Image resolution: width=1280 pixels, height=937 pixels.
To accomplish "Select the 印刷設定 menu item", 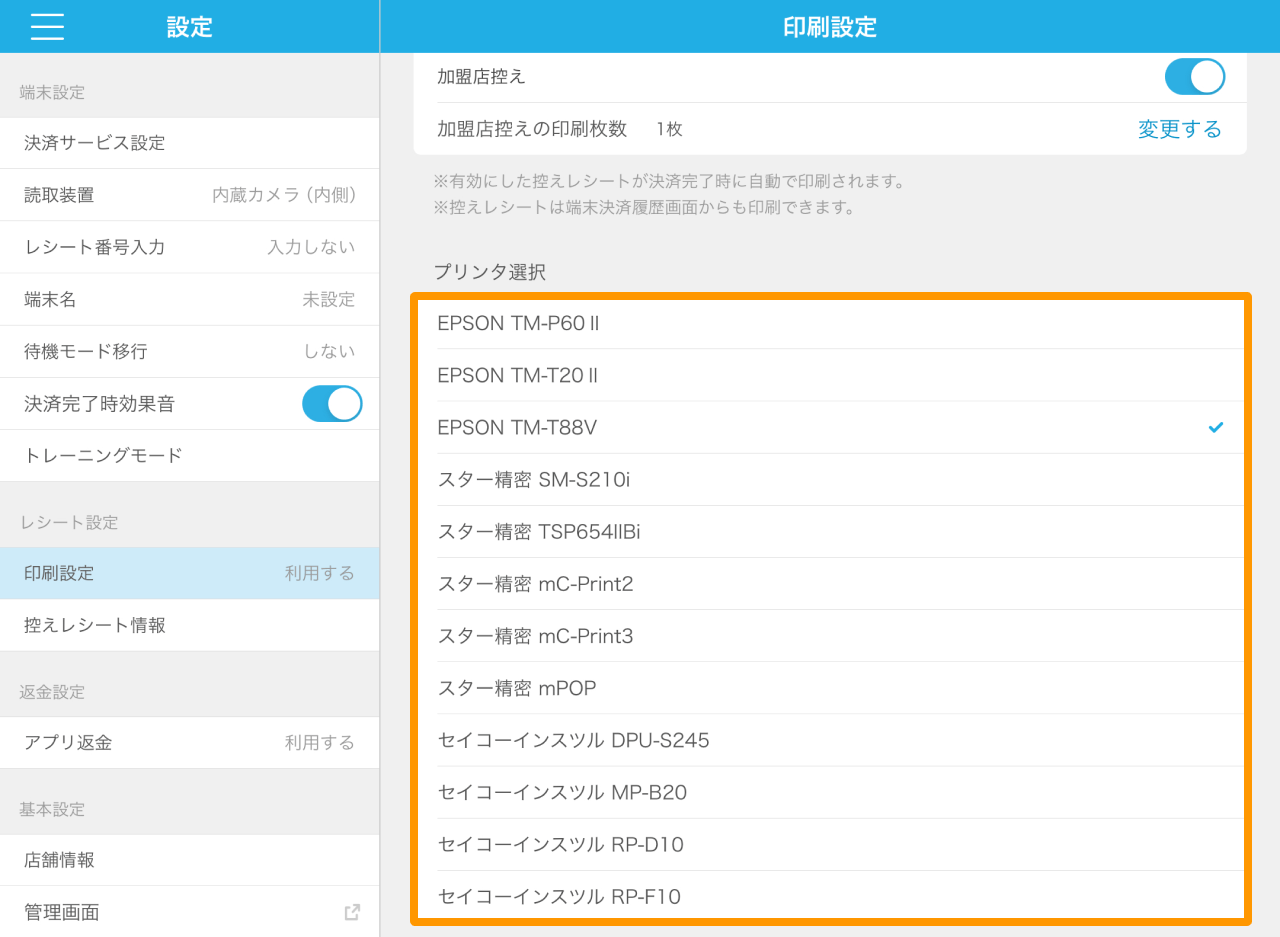I will [x=190, y=573].
